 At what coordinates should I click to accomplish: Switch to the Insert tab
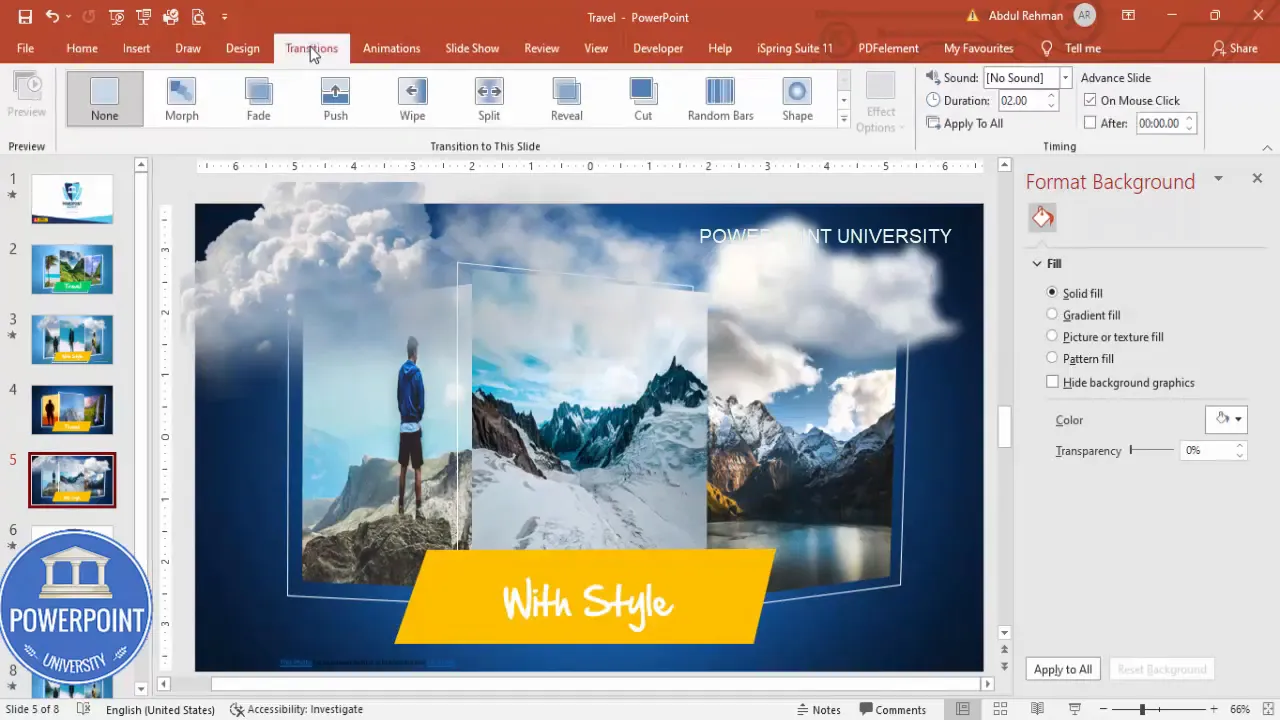tap(137, 48)
